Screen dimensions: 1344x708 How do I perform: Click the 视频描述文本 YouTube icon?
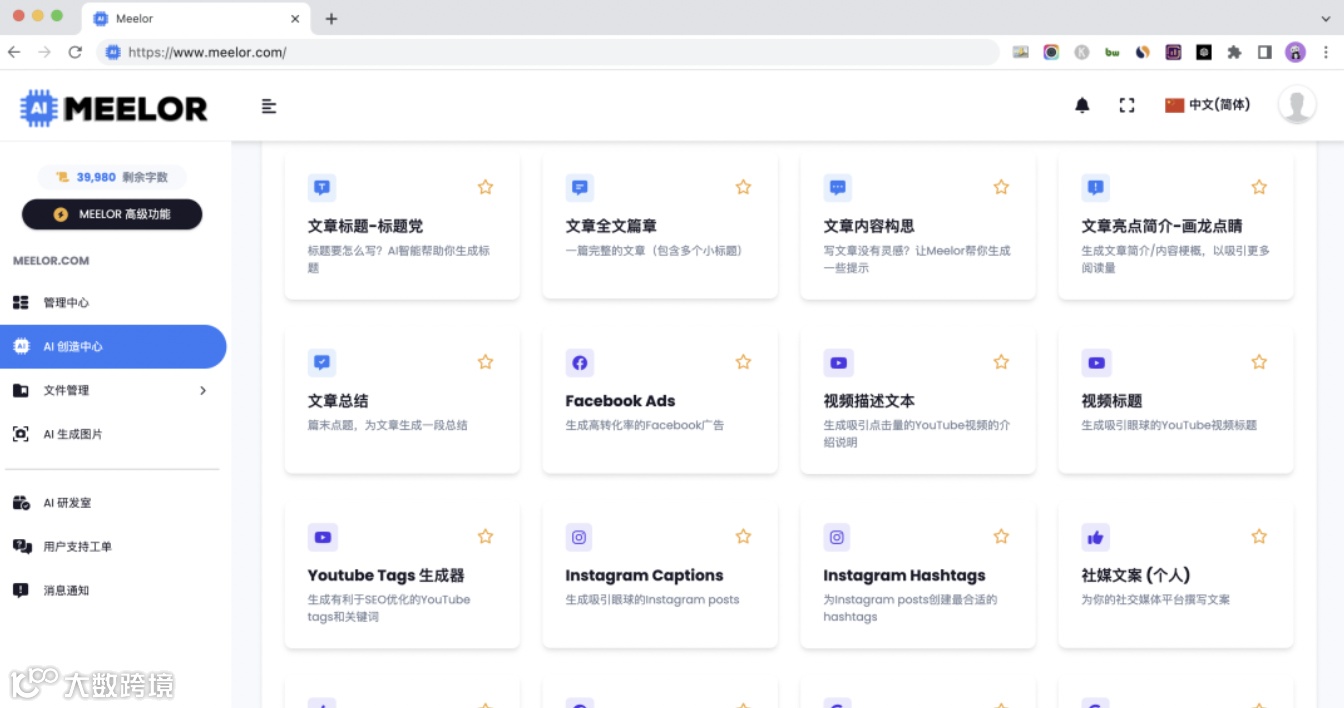(838, 362)
